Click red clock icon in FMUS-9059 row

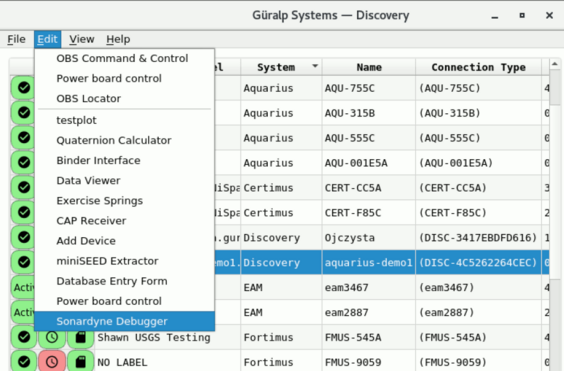(52, 362)
